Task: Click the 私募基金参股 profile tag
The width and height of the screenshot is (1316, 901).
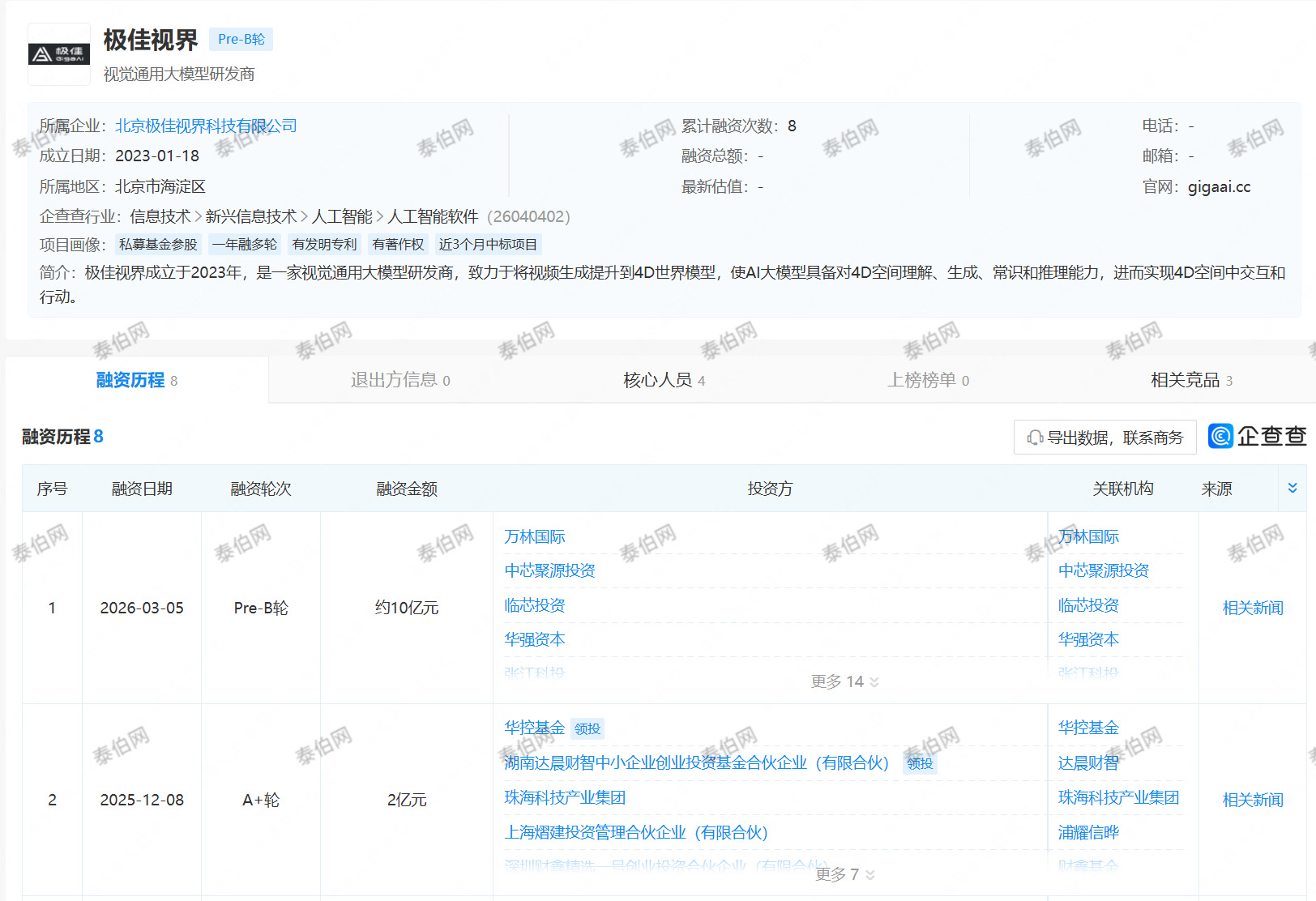Action: (x=158, y=245)
